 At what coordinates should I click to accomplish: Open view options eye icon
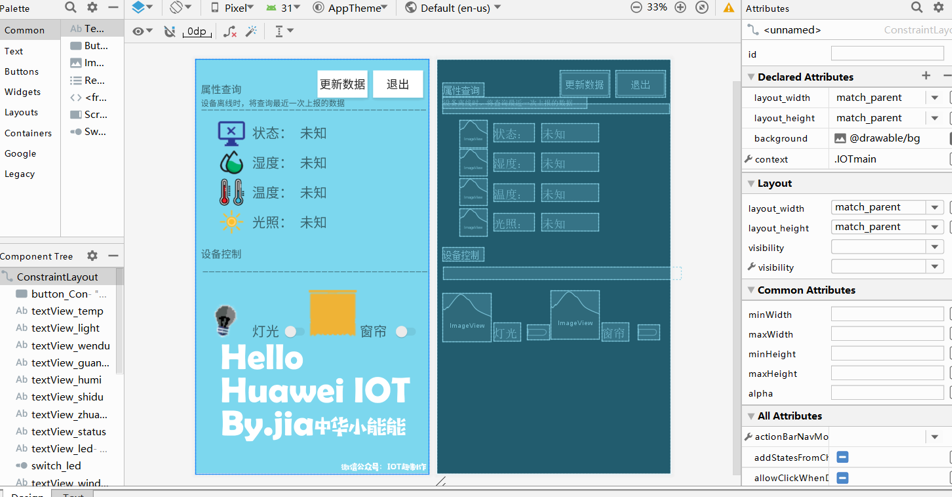(x=143, y=31)
